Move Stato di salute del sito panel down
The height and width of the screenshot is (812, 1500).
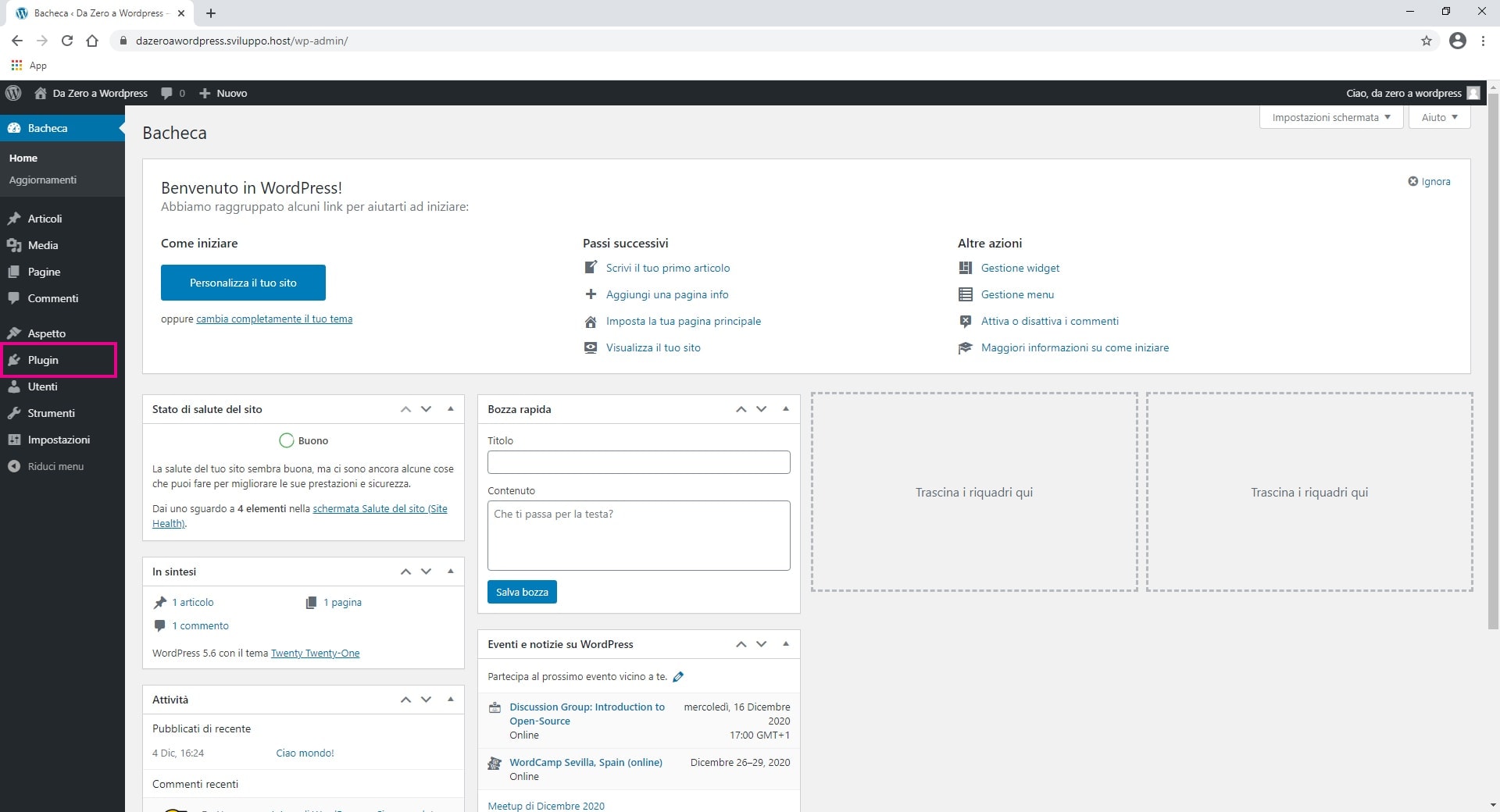426,409
